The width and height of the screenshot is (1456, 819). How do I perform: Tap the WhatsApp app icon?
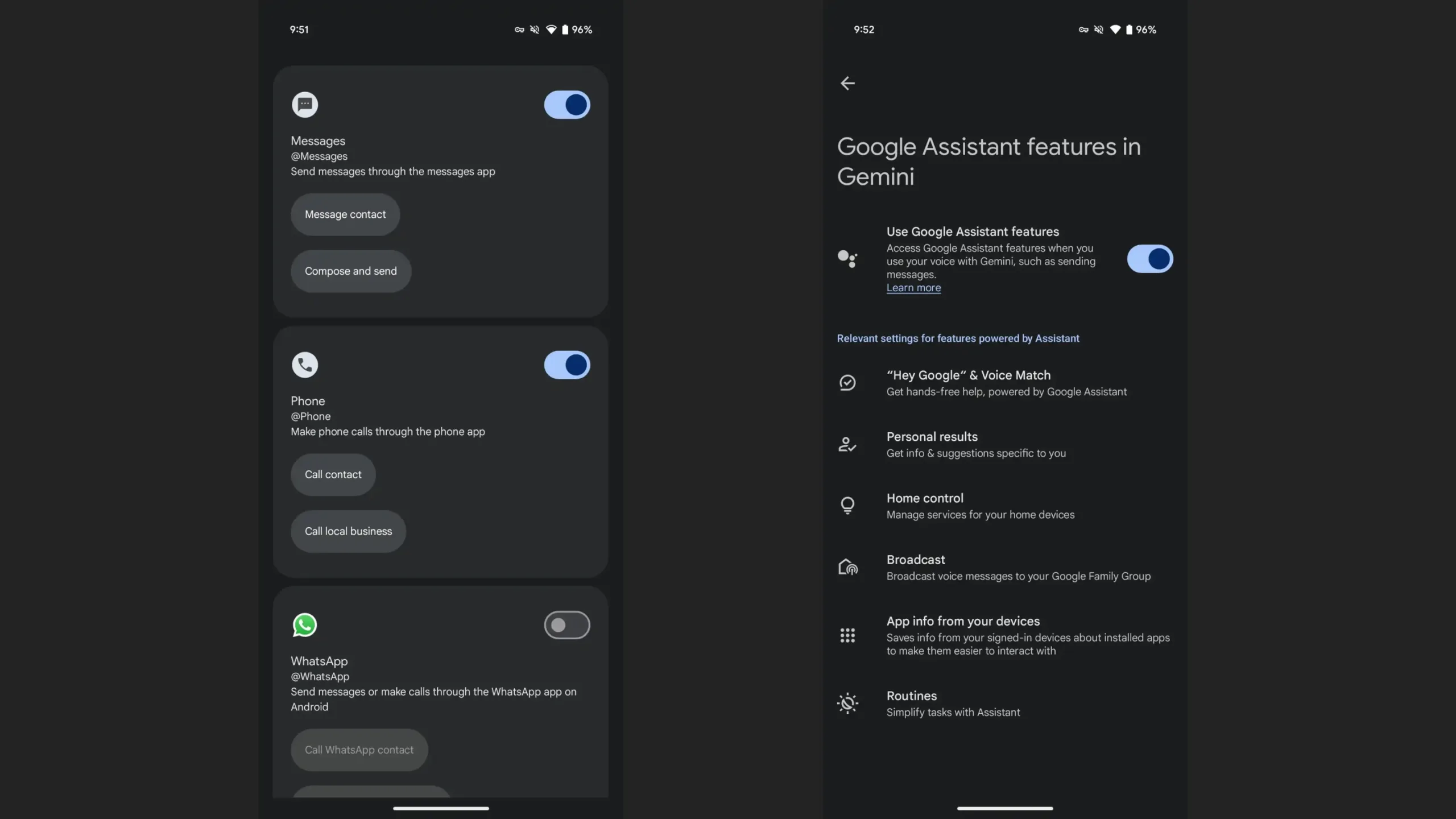[x=305, y=624]
